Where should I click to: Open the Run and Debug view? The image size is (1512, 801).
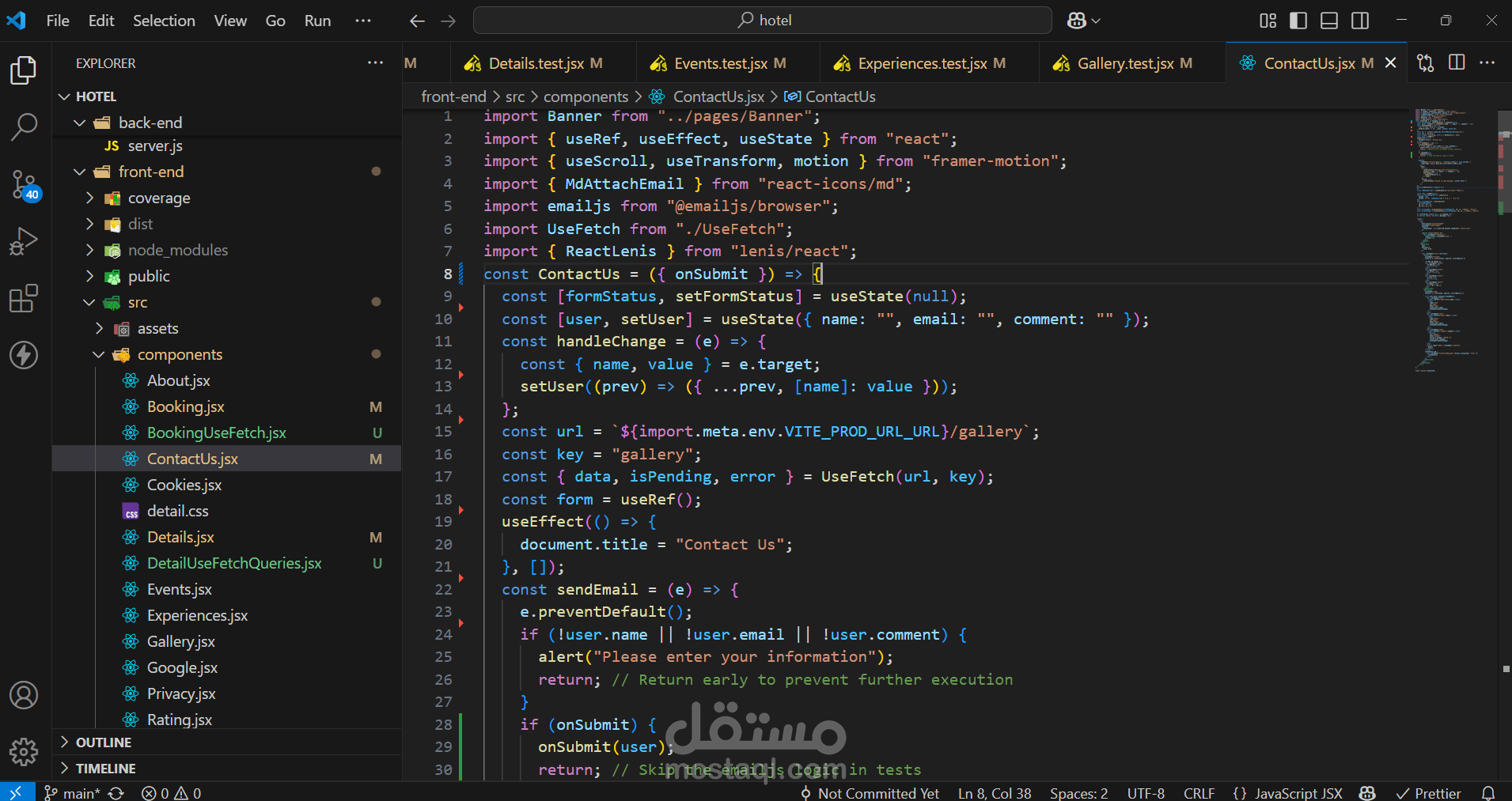[x=24, y=241]
